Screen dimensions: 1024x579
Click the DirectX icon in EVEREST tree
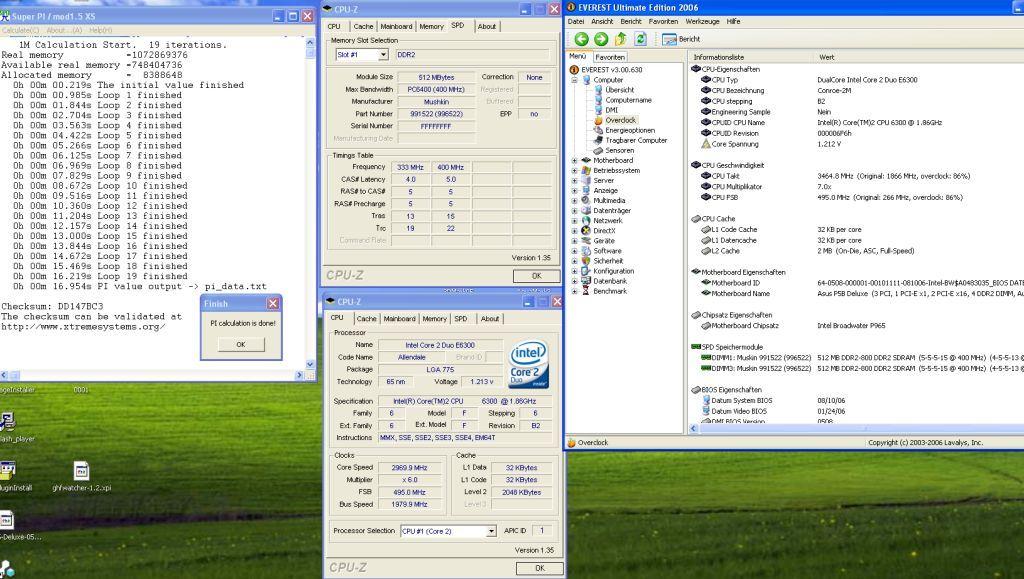click(x=586, y=230)
